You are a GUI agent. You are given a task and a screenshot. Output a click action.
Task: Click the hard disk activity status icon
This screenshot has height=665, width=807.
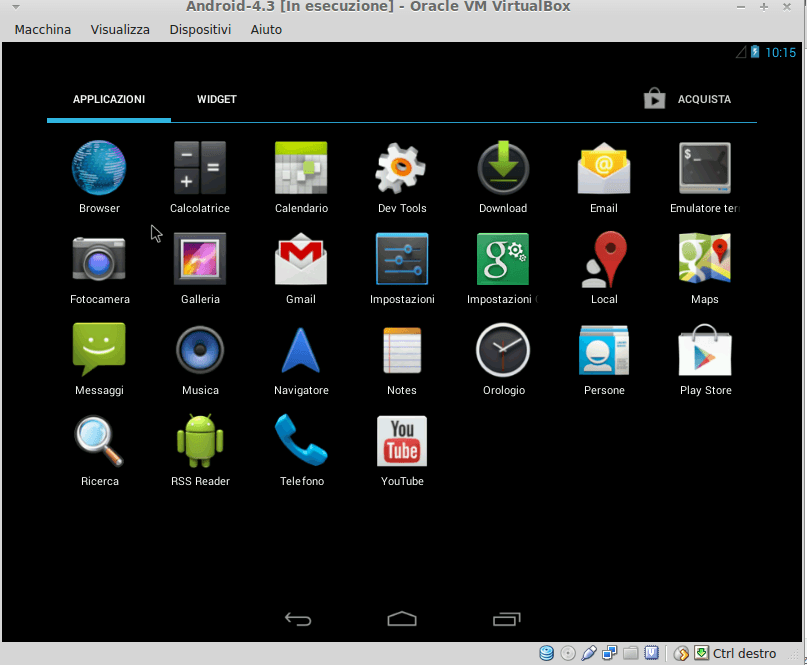pos(547,653)
